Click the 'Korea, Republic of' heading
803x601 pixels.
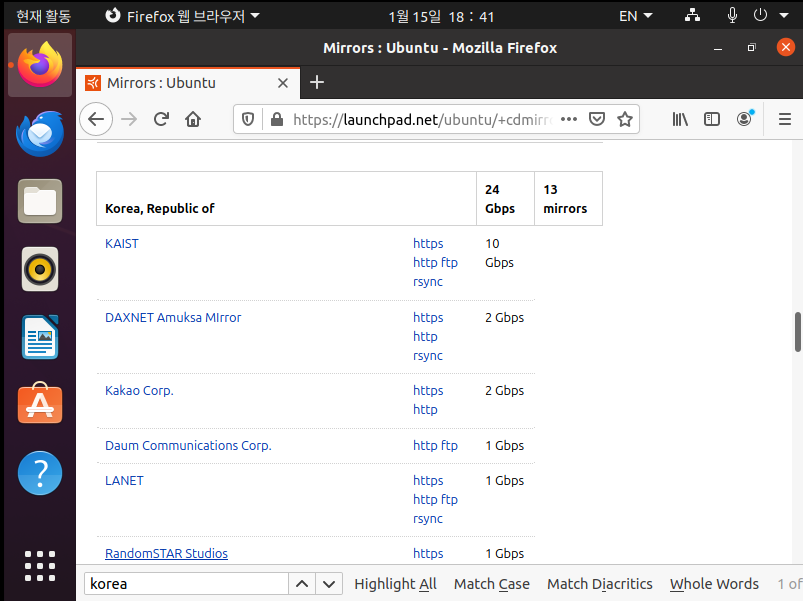[160, 208]
